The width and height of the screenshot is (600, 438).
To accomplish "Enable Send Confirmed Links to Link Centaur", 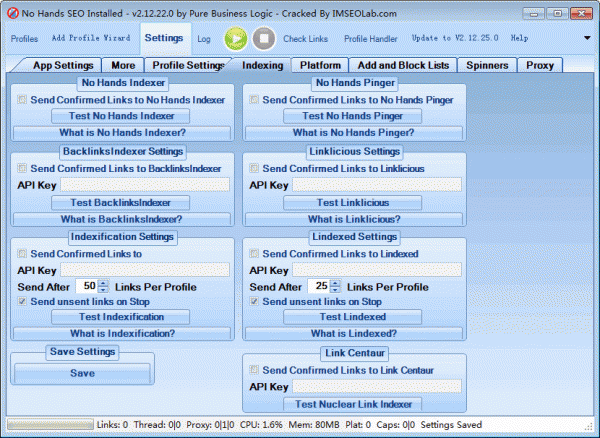I will [254, 370].
